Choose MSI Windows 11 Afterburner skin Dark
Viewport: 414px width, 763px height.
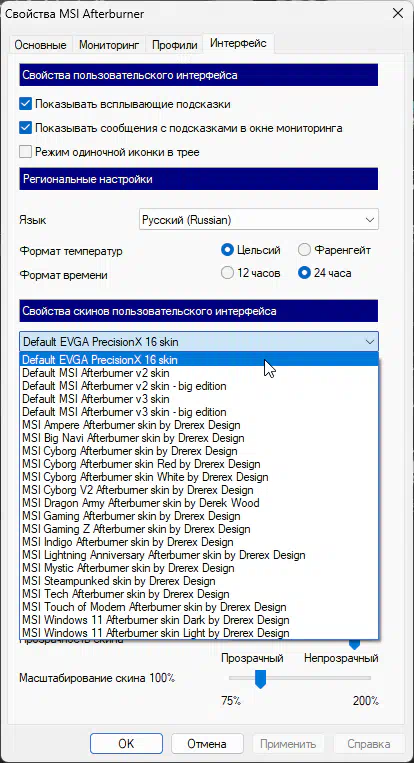[199, 620]
